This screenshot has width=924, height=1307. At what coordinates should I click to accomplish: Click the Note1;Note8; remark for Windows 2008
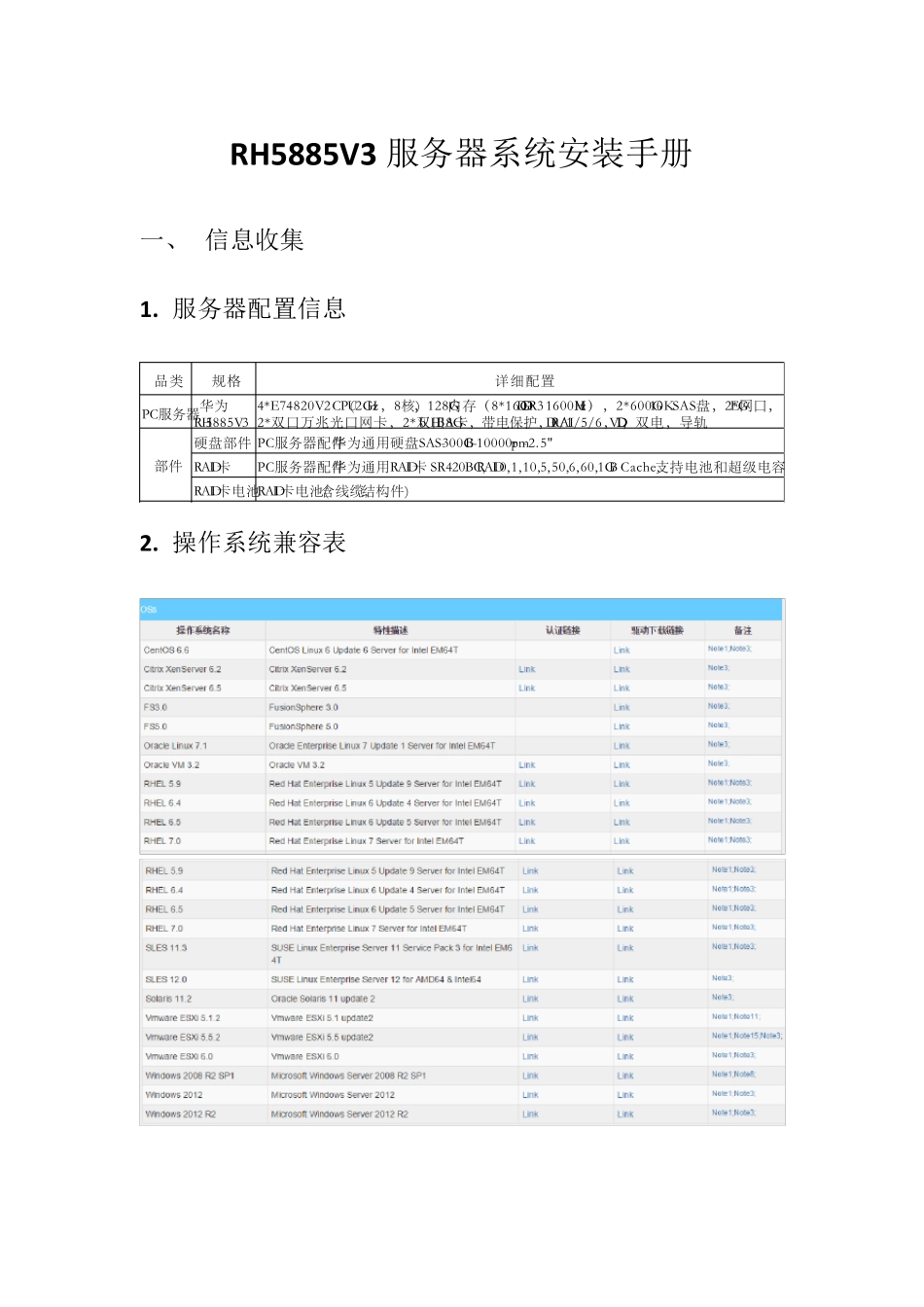pos(733,1075)
